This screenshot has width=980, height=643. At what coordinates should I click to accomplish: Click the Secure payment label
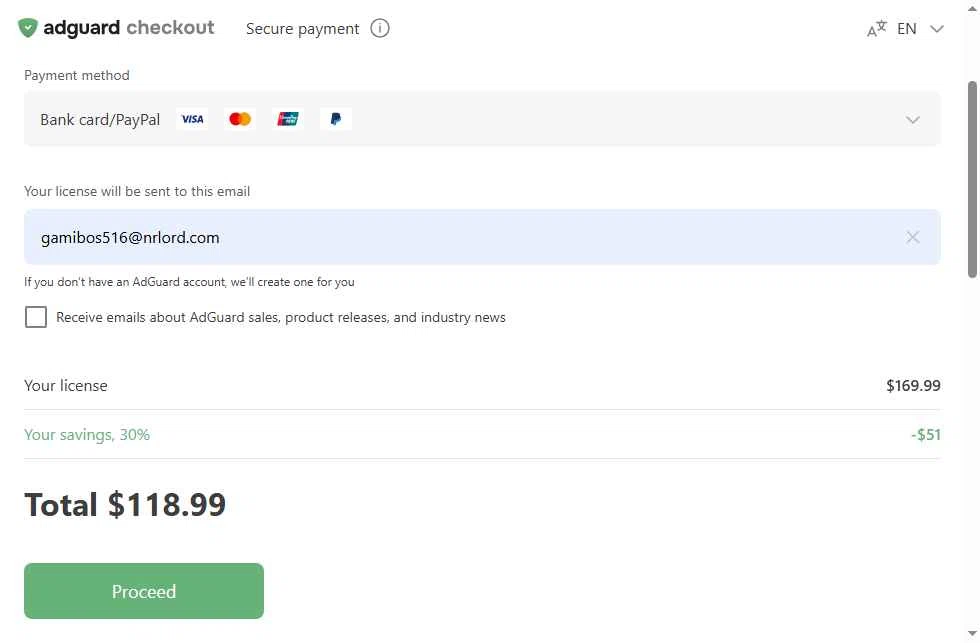click(302, 29)
